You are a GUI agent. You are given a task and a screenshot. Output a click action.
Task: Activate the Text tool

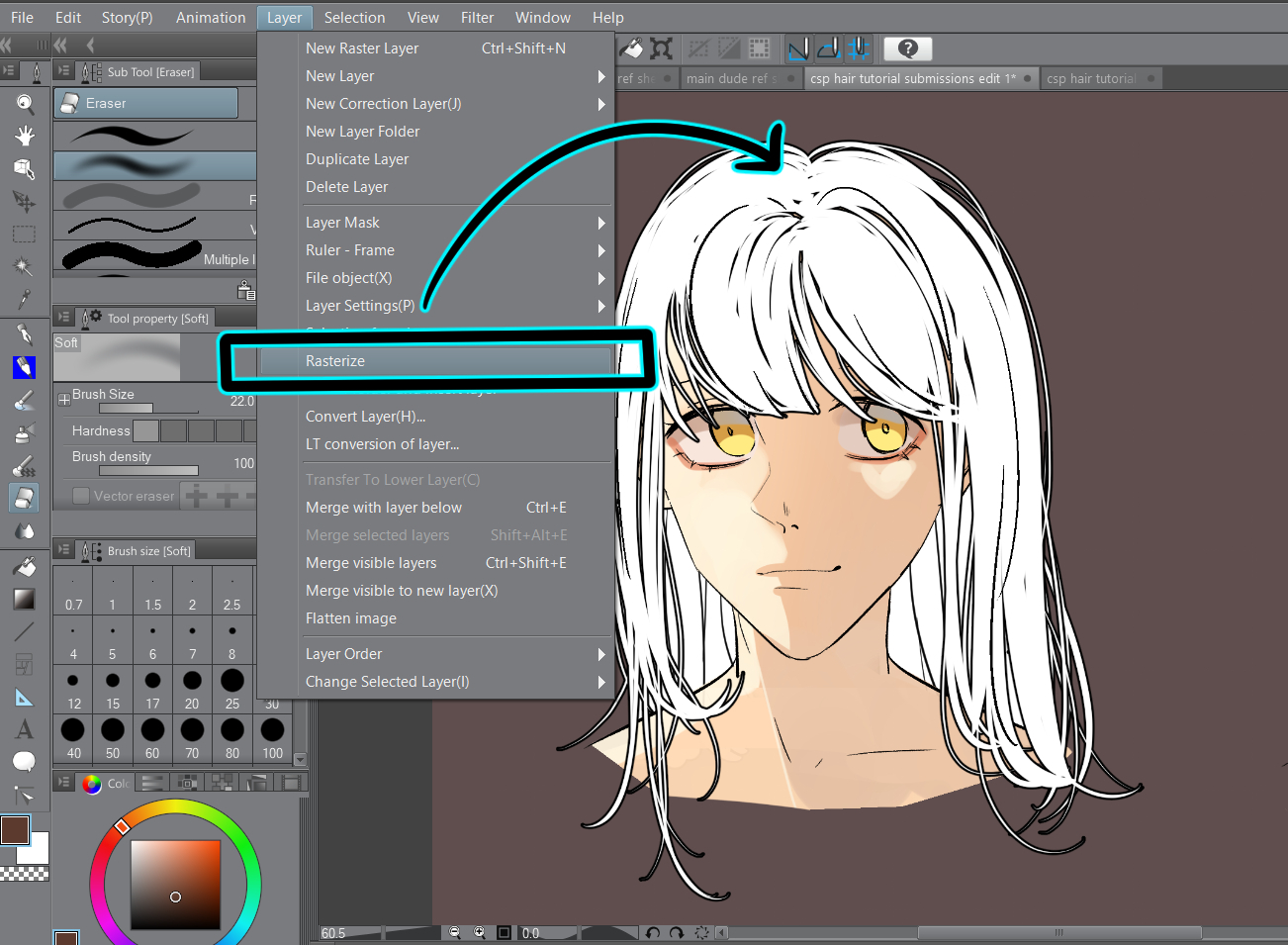[x=25, y=729]
